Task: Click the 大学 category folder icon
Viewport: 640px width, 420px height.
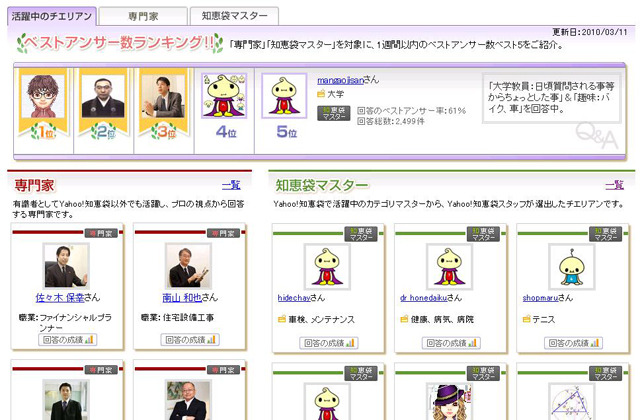Action: [x=321, y=94]
